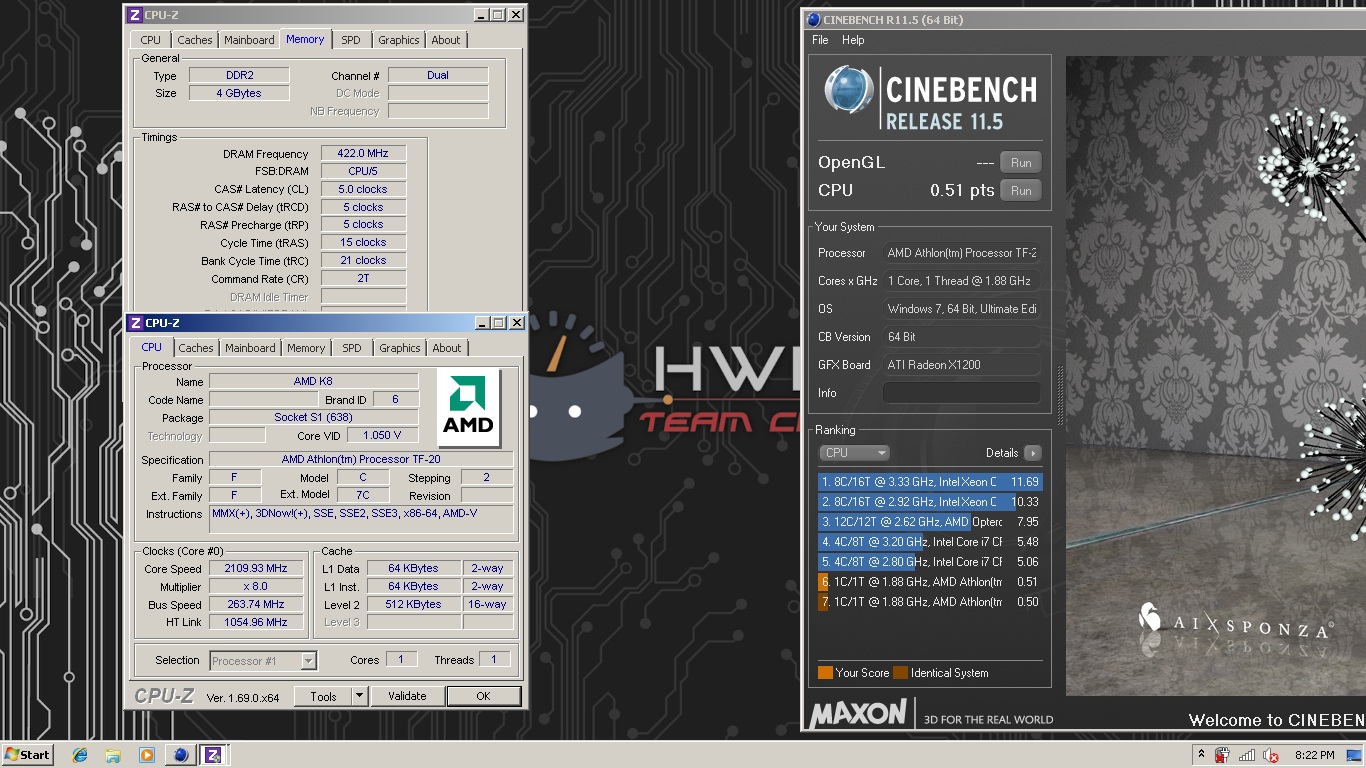This screenshot has height=768, width=1366.
Task: Run the OpenGL benchmark in Cinebench
Action: (1021, 163)
